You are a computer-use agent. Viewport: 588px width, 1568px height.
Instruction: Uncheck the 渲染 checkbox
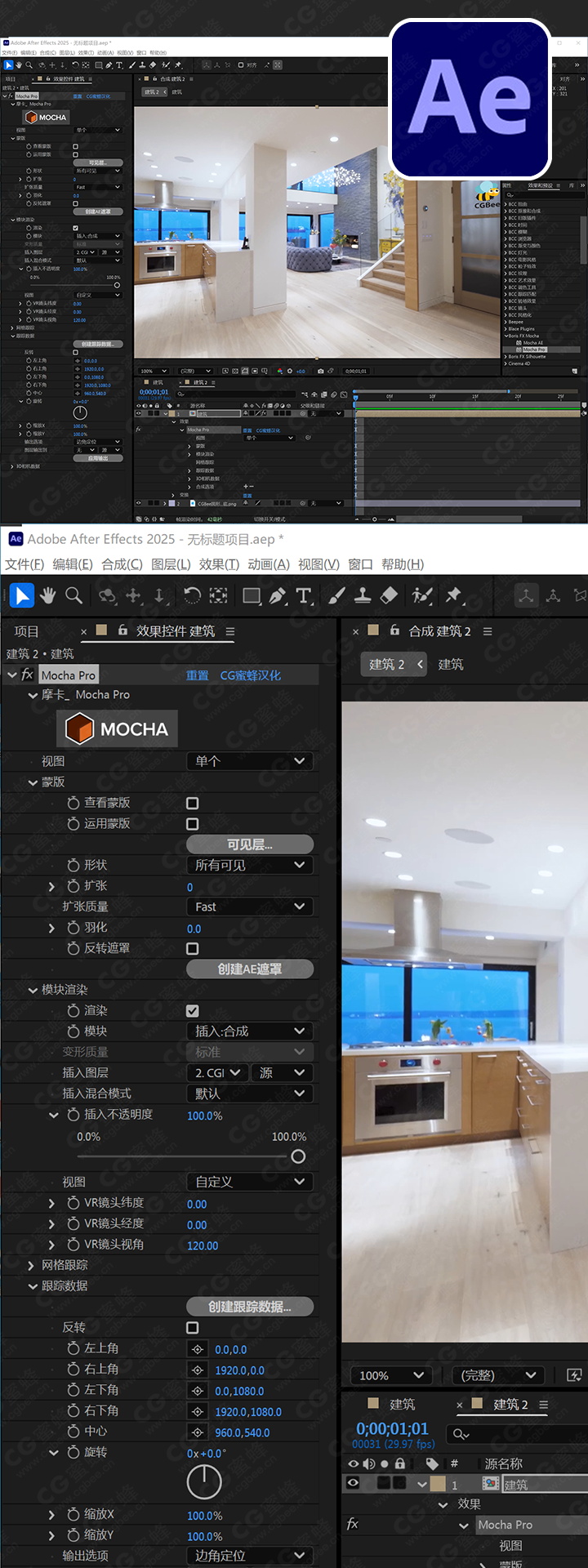click(193, 1011)
